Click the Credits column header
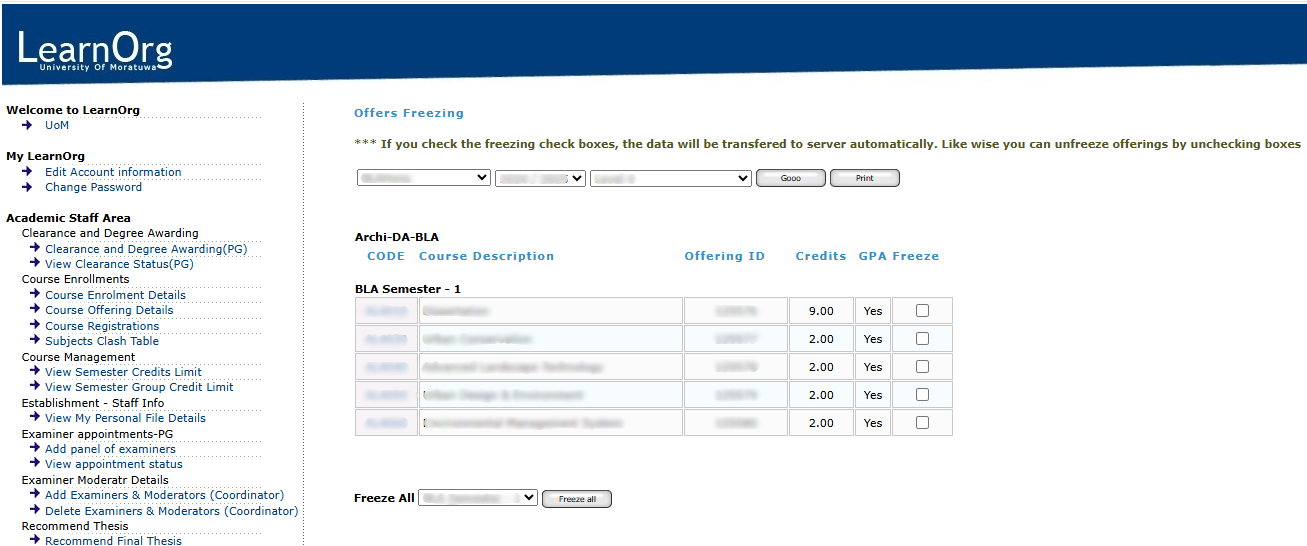The width and height of the screenshot is (1307, 546). [821, 256]
